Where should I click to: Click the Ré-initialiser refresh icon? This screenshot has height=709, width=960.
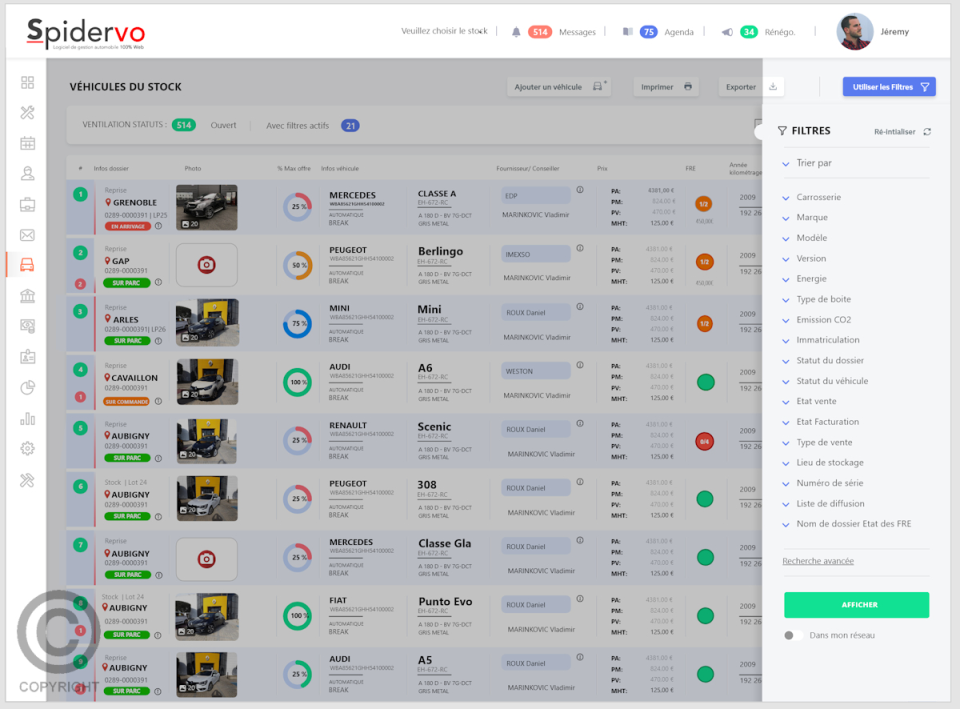pyautogui.click(x=927, y=131)
